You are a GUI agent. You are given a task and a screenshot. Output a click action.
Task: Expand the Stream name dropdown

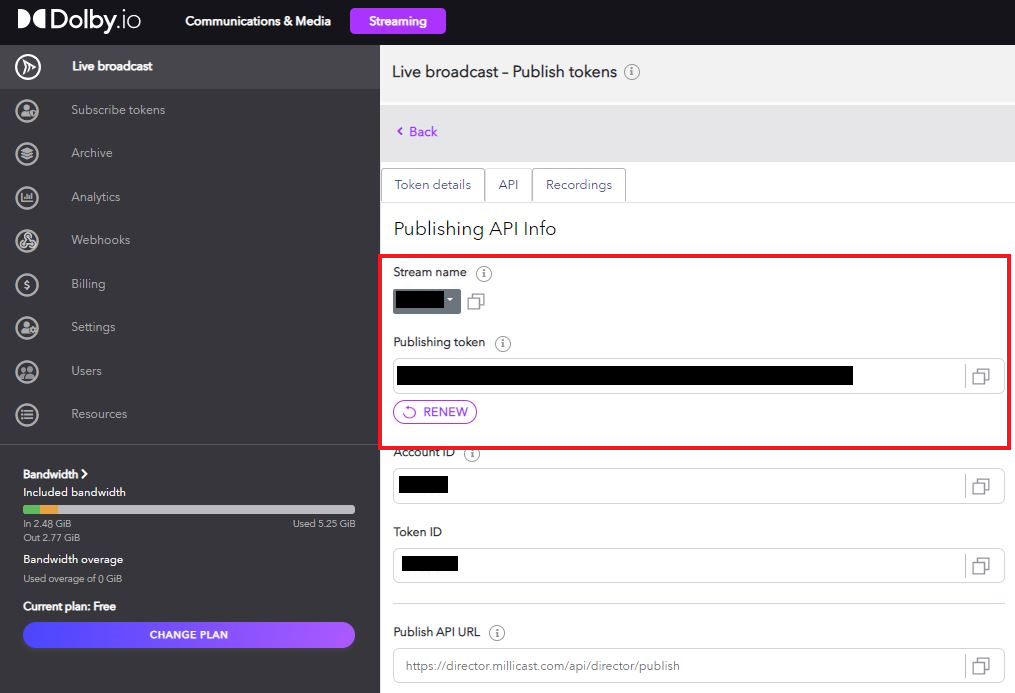450,301
